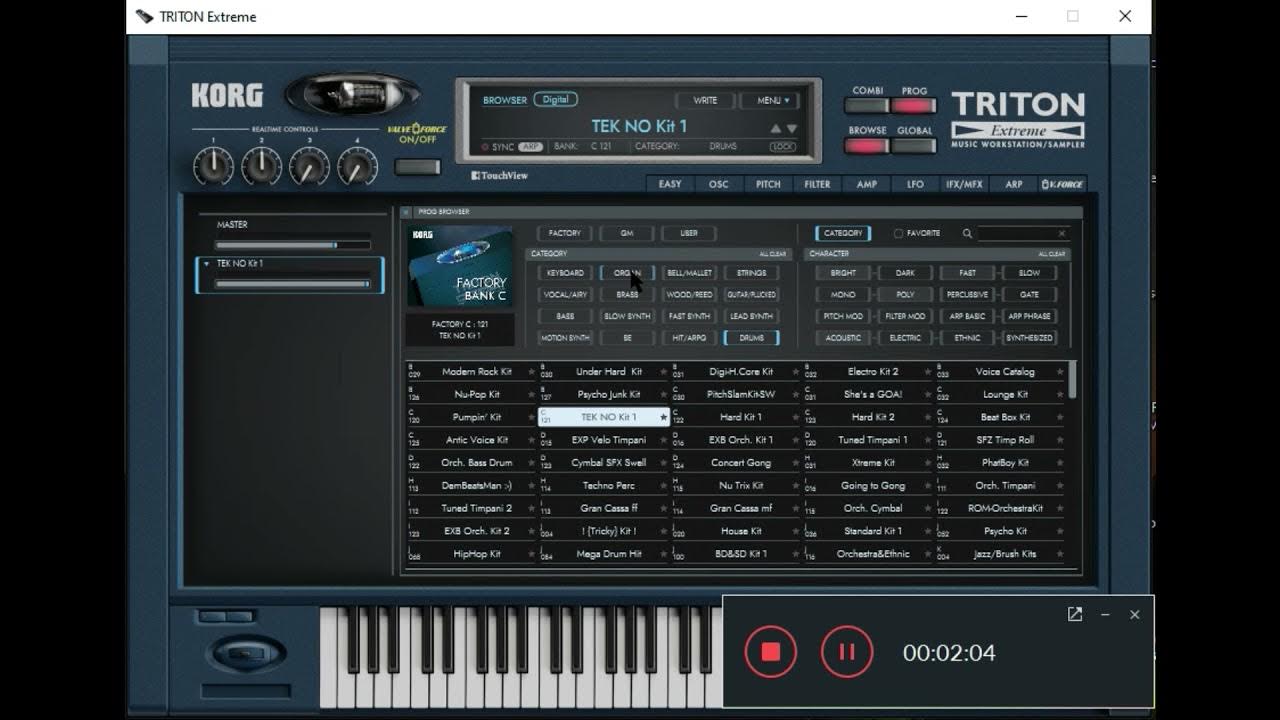Click the search magnifier icon
Screen dimensions: 1280x720
[967, 233]
